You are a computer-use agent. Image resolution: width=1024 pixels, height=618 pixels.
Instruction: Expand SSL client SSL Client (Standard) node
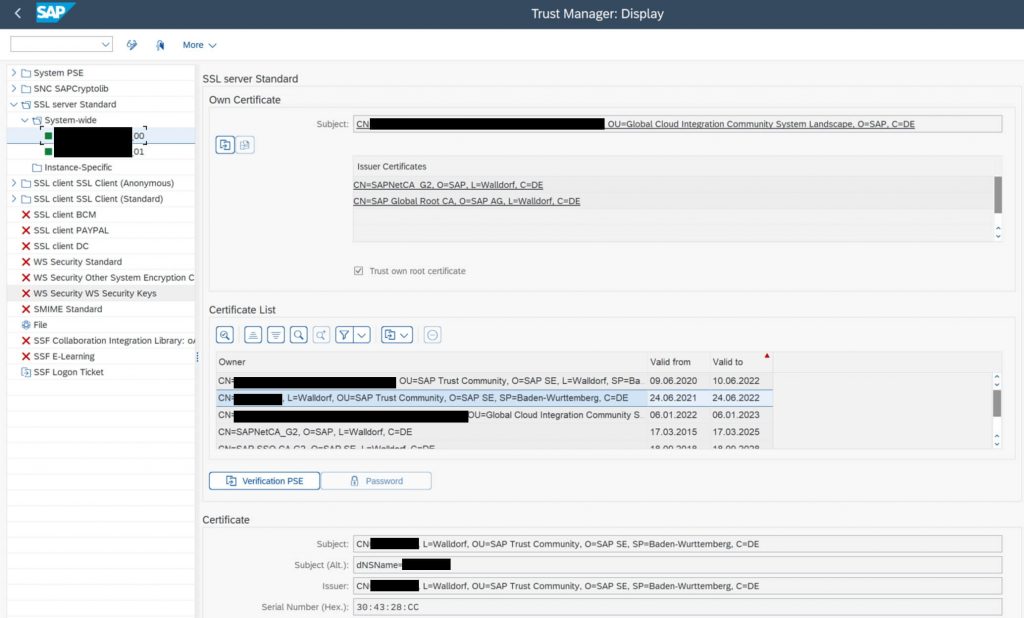click(x=14, y=199)
